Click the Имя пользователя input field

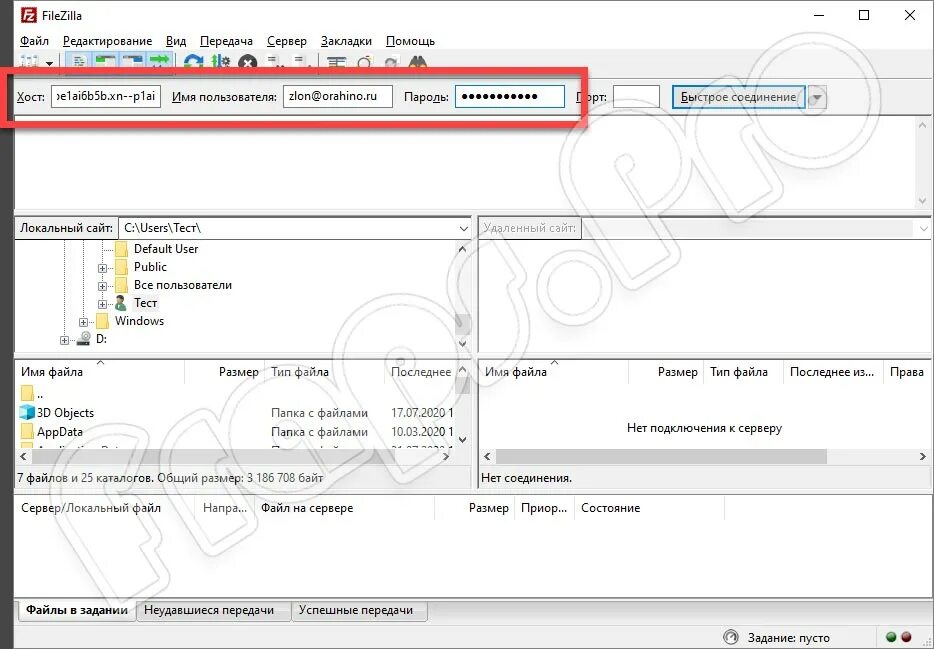tap(338, 96)
